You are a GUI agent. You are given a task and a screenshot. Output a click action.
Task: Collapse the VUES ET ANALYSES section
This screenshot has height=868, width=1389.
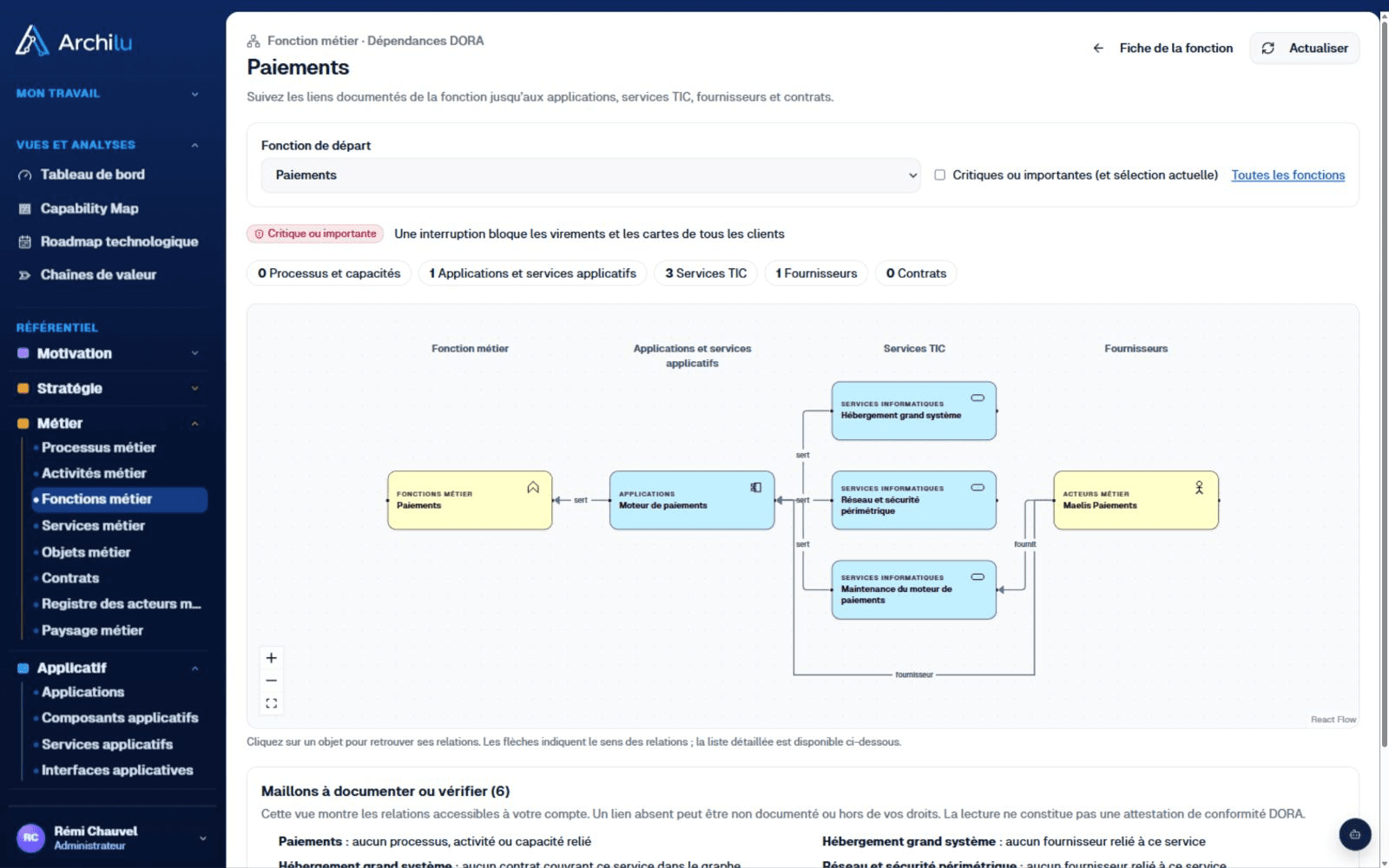coord(108,145)
